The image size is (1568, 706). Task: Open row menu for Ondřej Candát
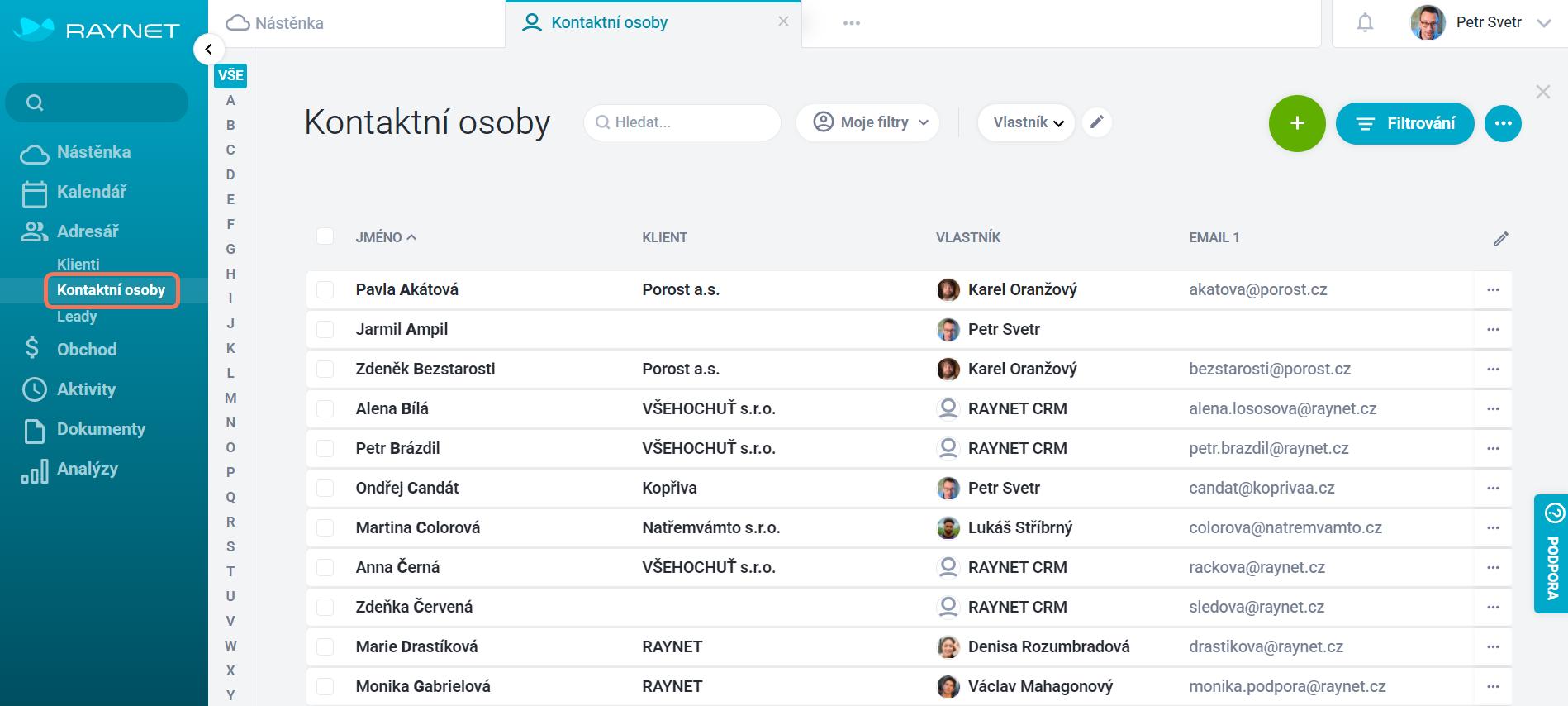coord(1492,489)
